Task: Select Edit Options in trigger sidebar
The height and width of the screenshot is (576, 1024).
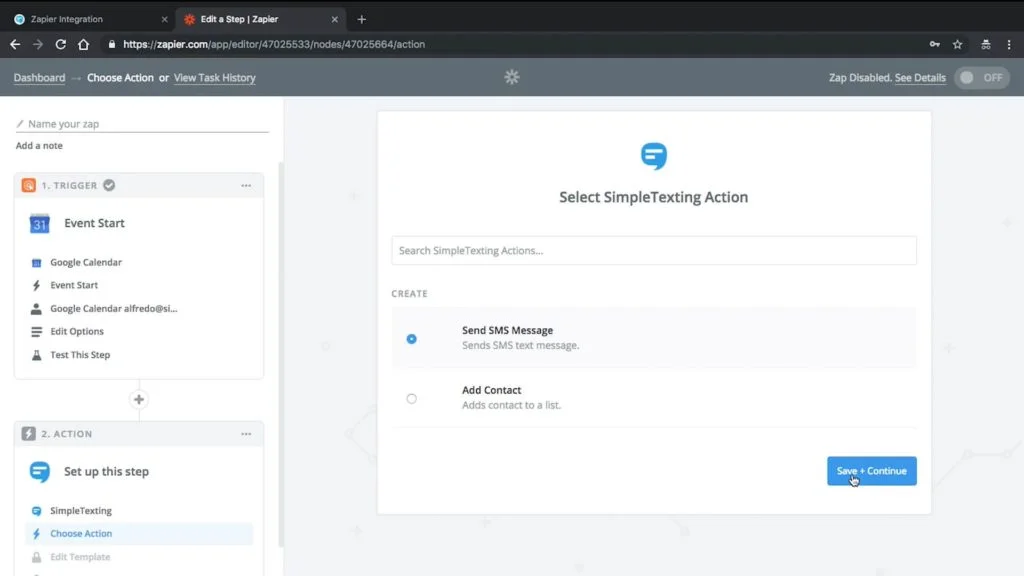Action: click(x=77, y=332)
